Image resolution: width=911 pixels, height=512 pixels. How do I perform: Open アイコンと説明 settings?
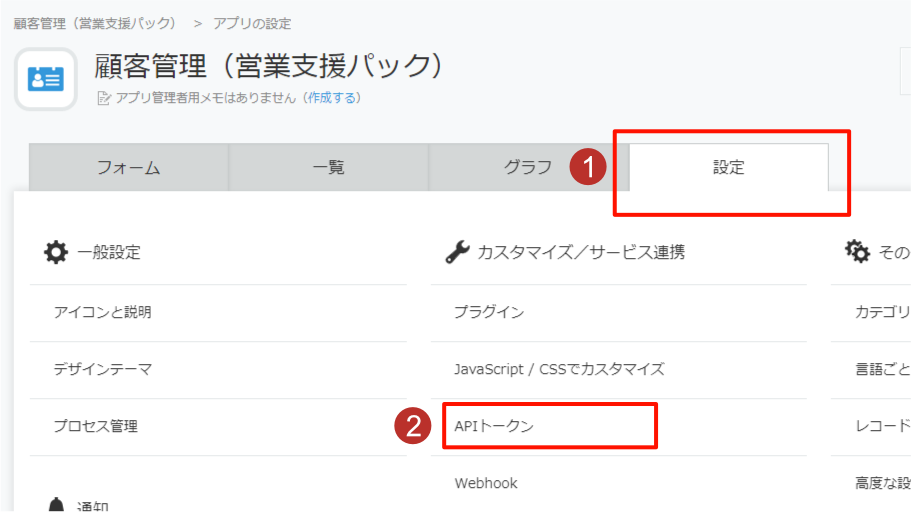coord(103,312)
